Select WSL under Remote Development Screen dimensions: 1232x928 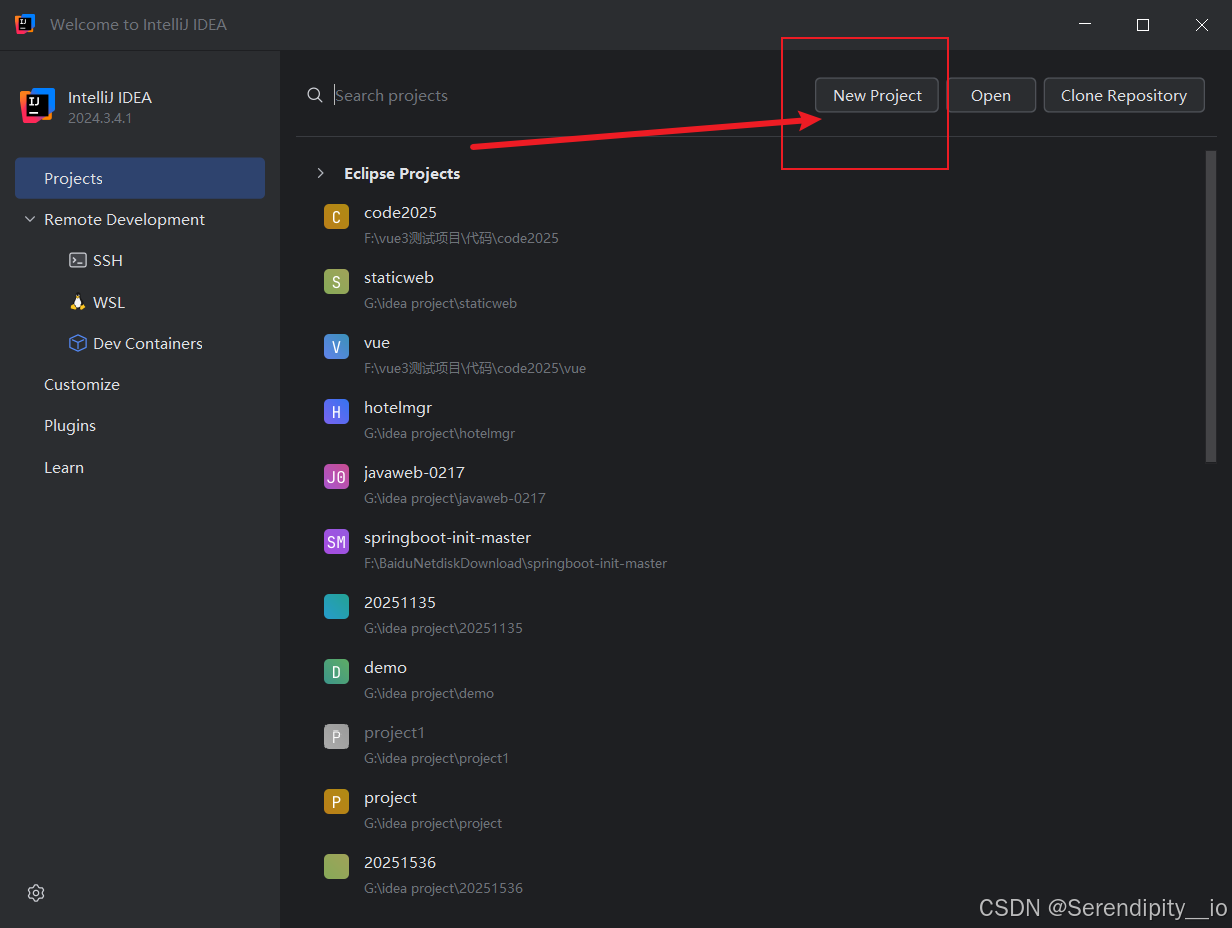coord(109,302)
